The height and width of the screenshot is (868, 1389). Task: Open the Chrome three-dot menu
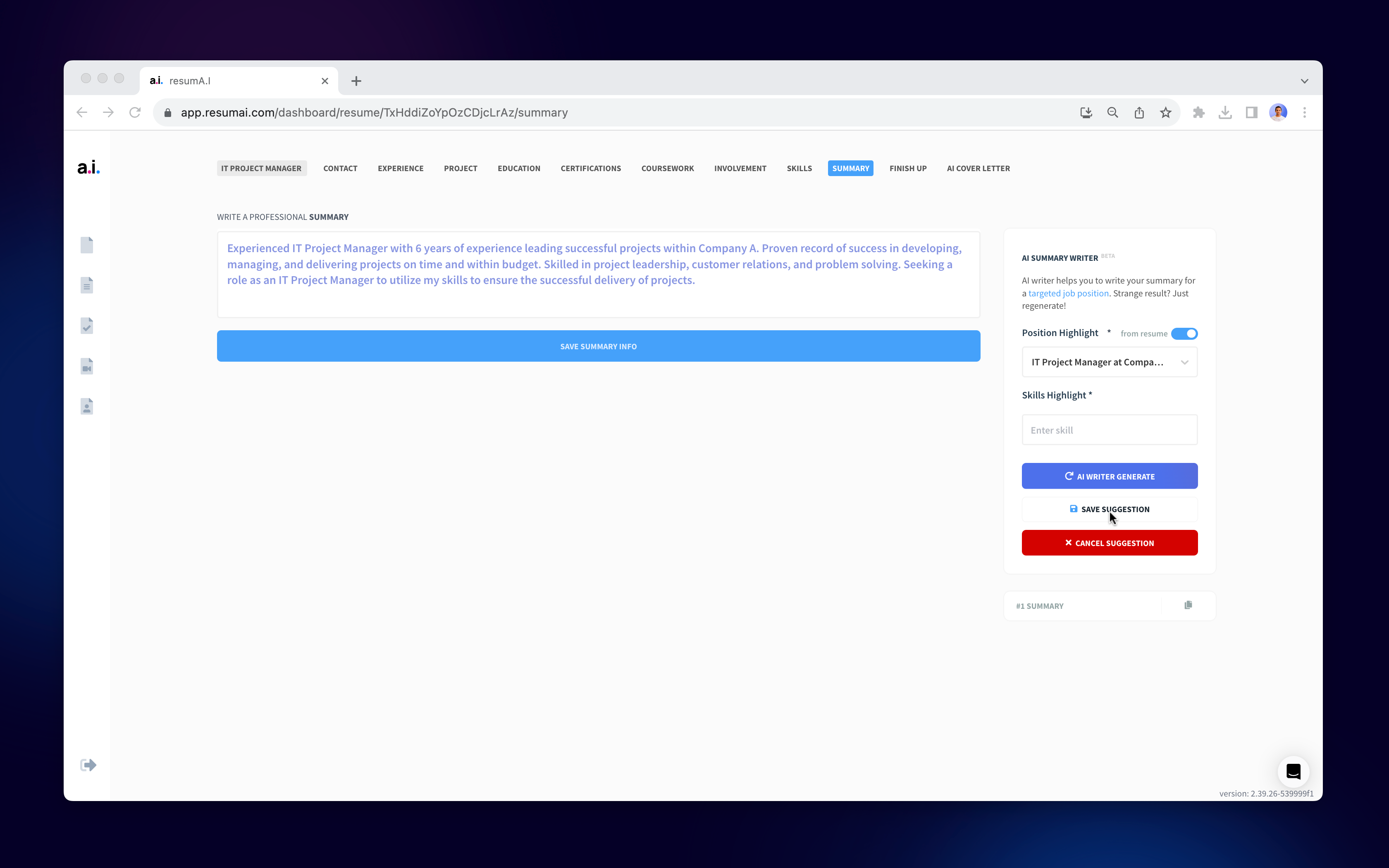(x=1304, y=112)
